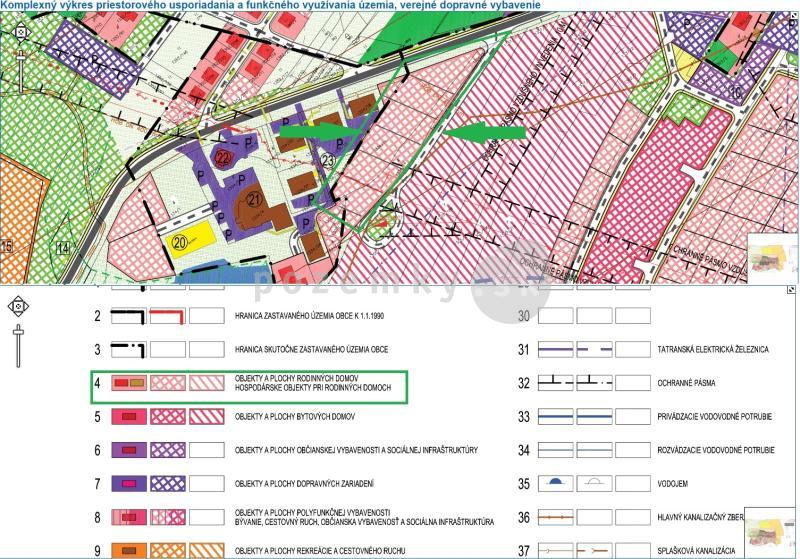Select legend text TATRANSKÁ ELEKTRICKÁ ŽELEZNICA

coord(713,350)
